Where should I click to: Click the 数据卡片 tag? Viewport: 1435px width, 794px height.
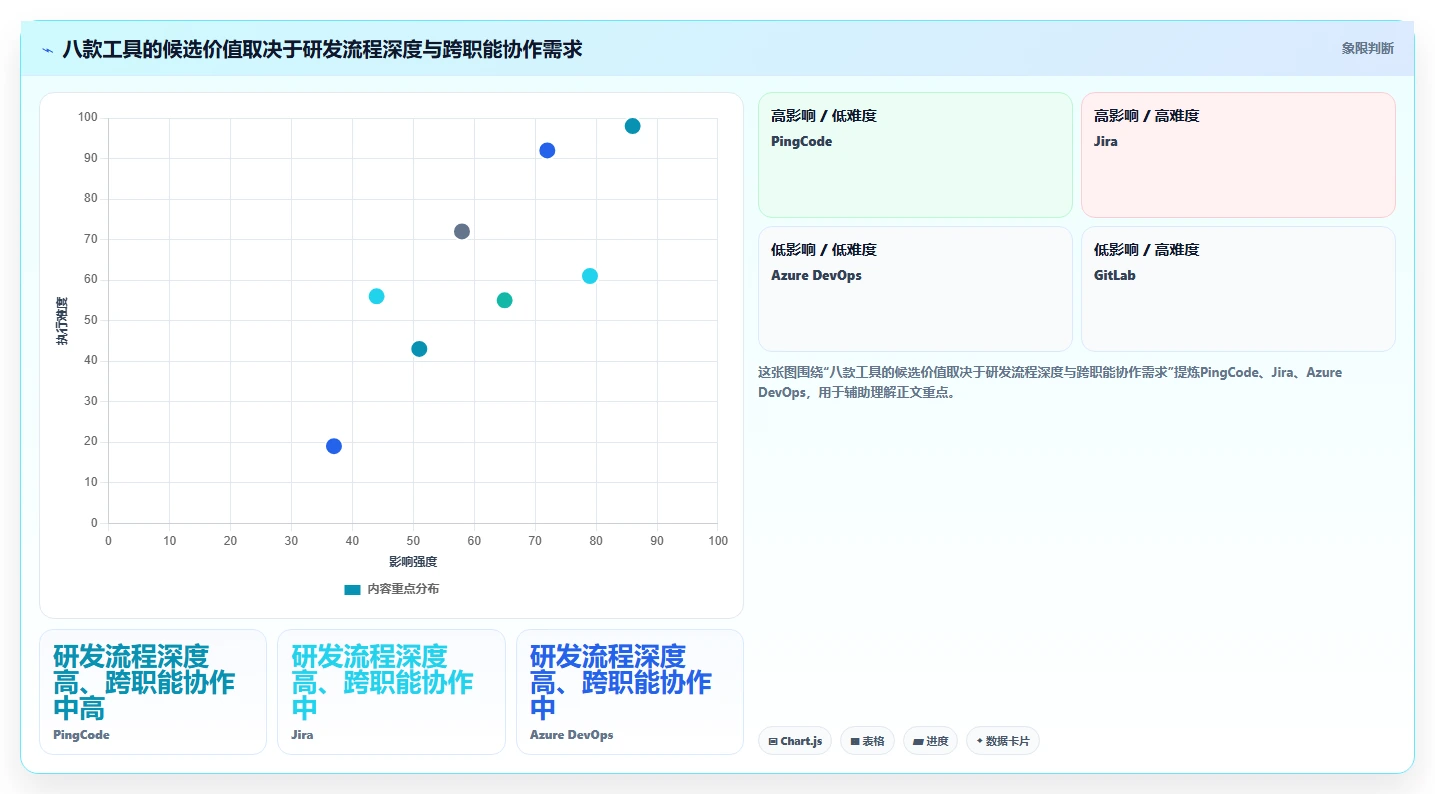pyautogui.click(x=1002, y=741)
